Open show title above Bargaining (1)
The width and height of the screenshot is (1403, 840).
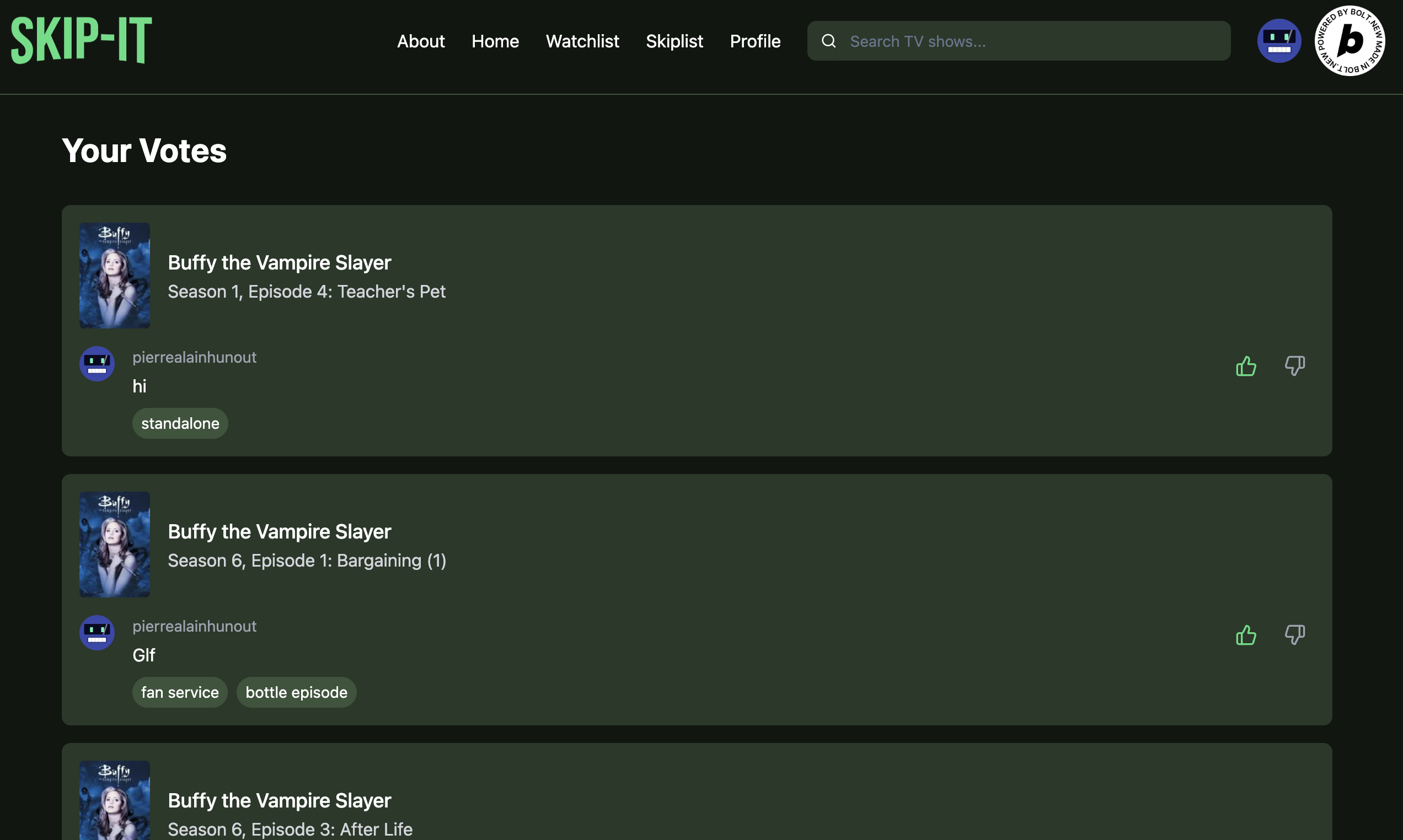coord(279,531)
